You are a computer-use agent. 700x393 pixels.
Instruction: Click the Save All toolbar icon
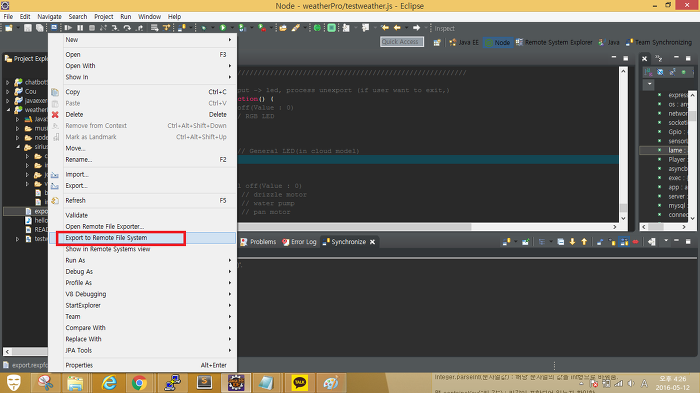tap(40, 28)
